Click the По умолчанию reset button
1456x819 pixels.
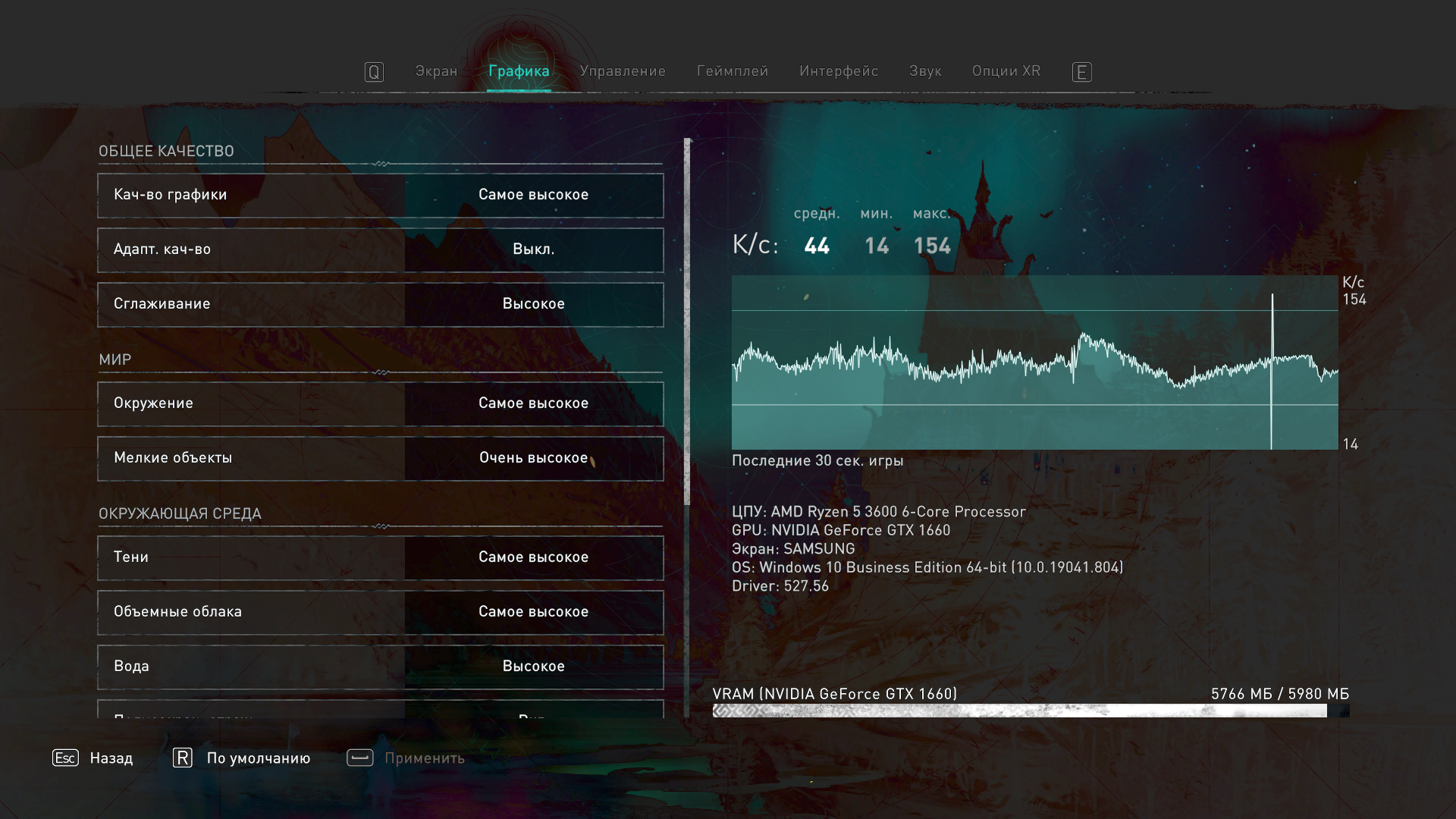point(258,758)
